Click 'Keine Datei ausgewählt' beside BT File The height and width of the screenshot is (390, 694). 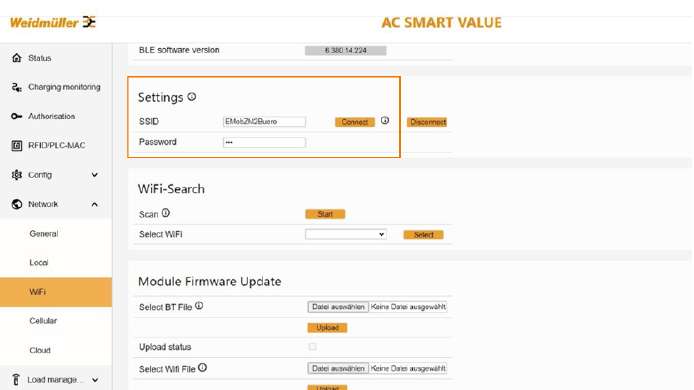(x=408, y=307)
